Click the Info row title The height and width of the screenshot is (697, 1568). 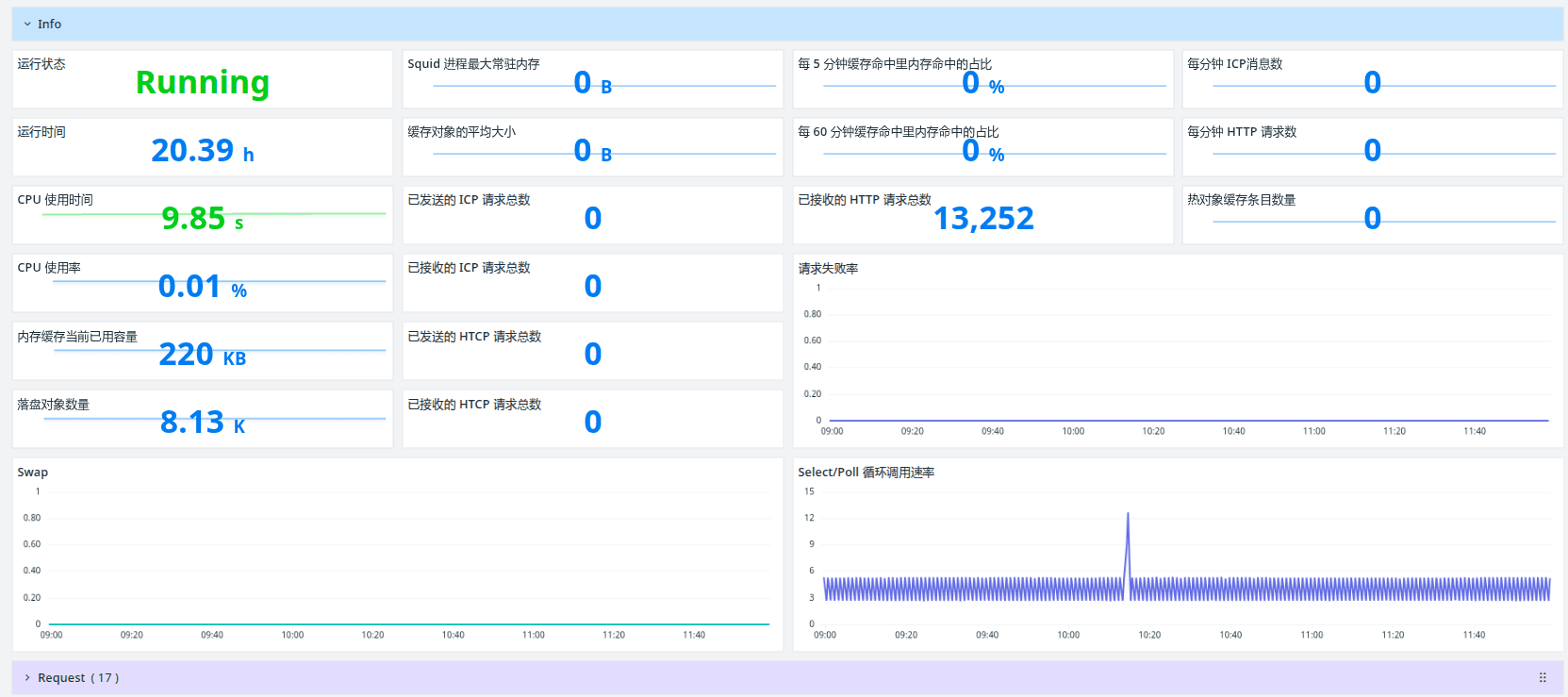pyautogui.click(x=49, y=25)
